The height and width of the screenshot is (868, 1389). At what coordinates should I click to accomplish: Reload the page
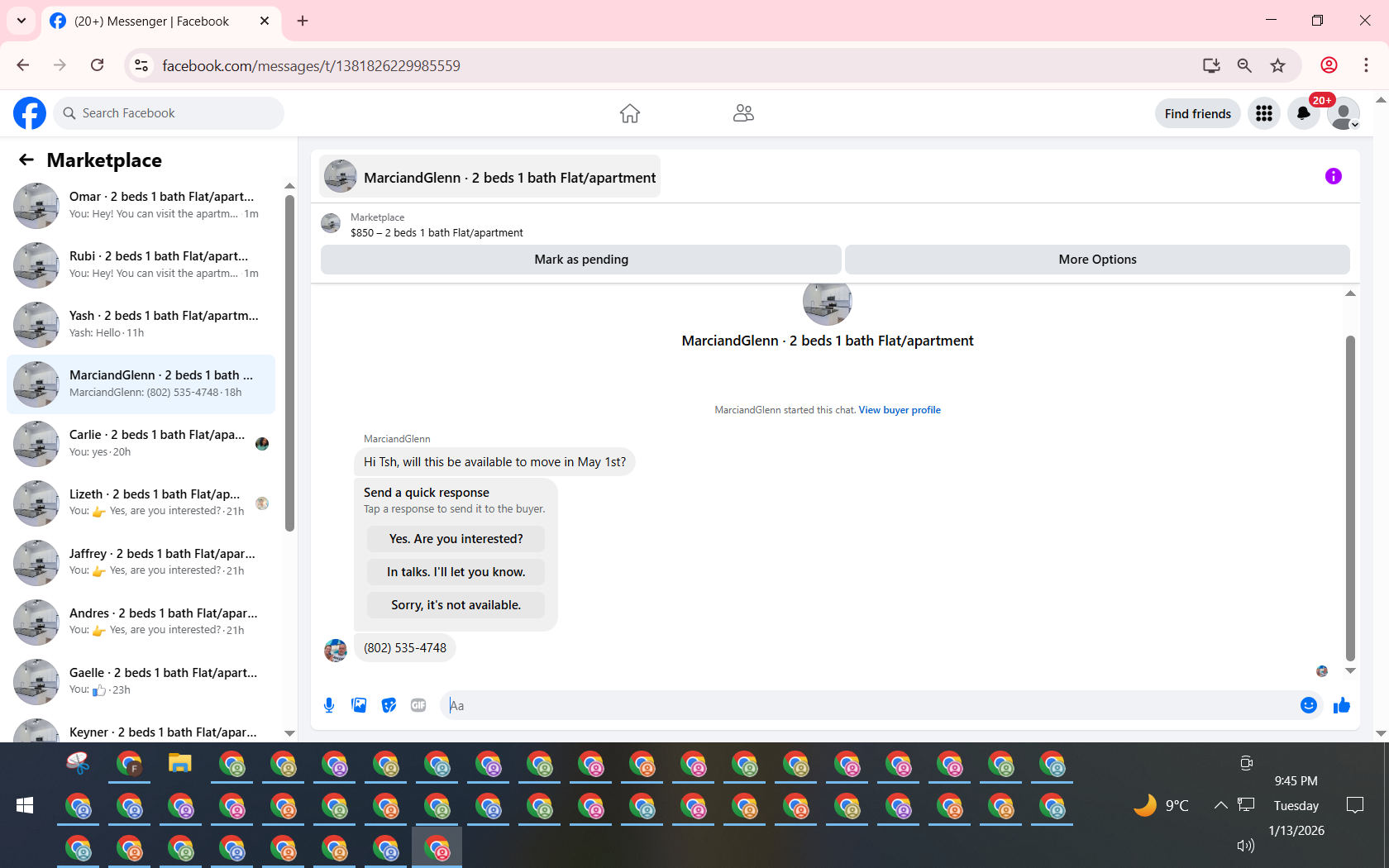tap(98, 65)
